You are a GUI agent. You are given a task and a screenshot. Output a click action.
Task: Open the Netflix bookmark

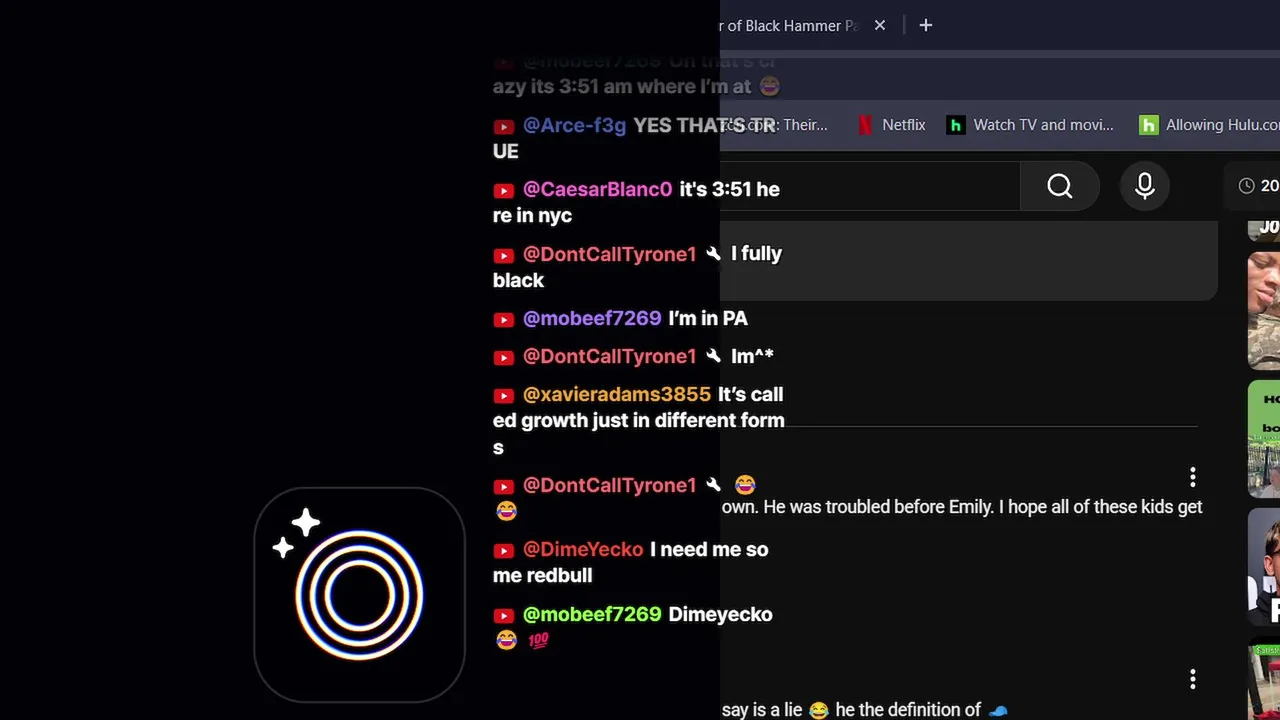[892, 125]
